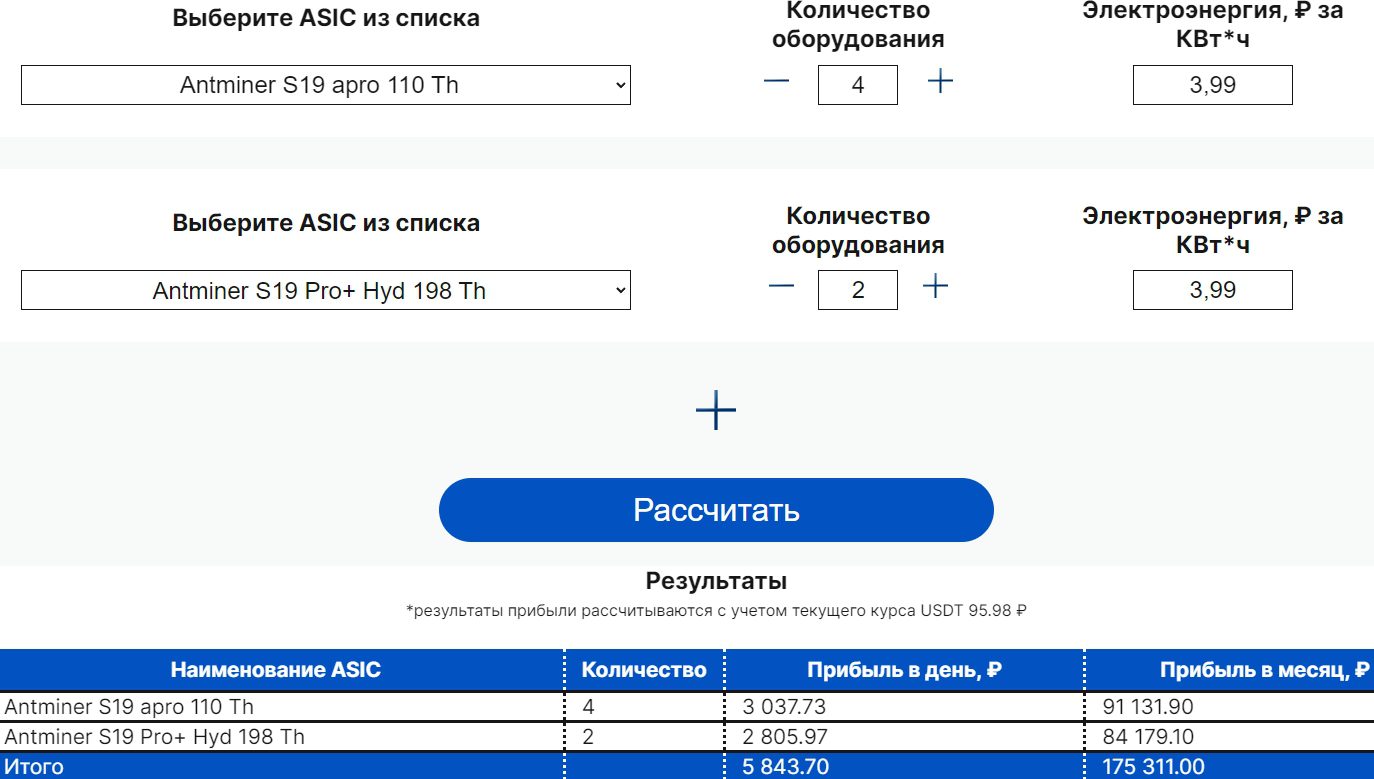This screenshot has width=1374, height=779.
Task: Select quantity cell 4 in results table
Action: 588,707
